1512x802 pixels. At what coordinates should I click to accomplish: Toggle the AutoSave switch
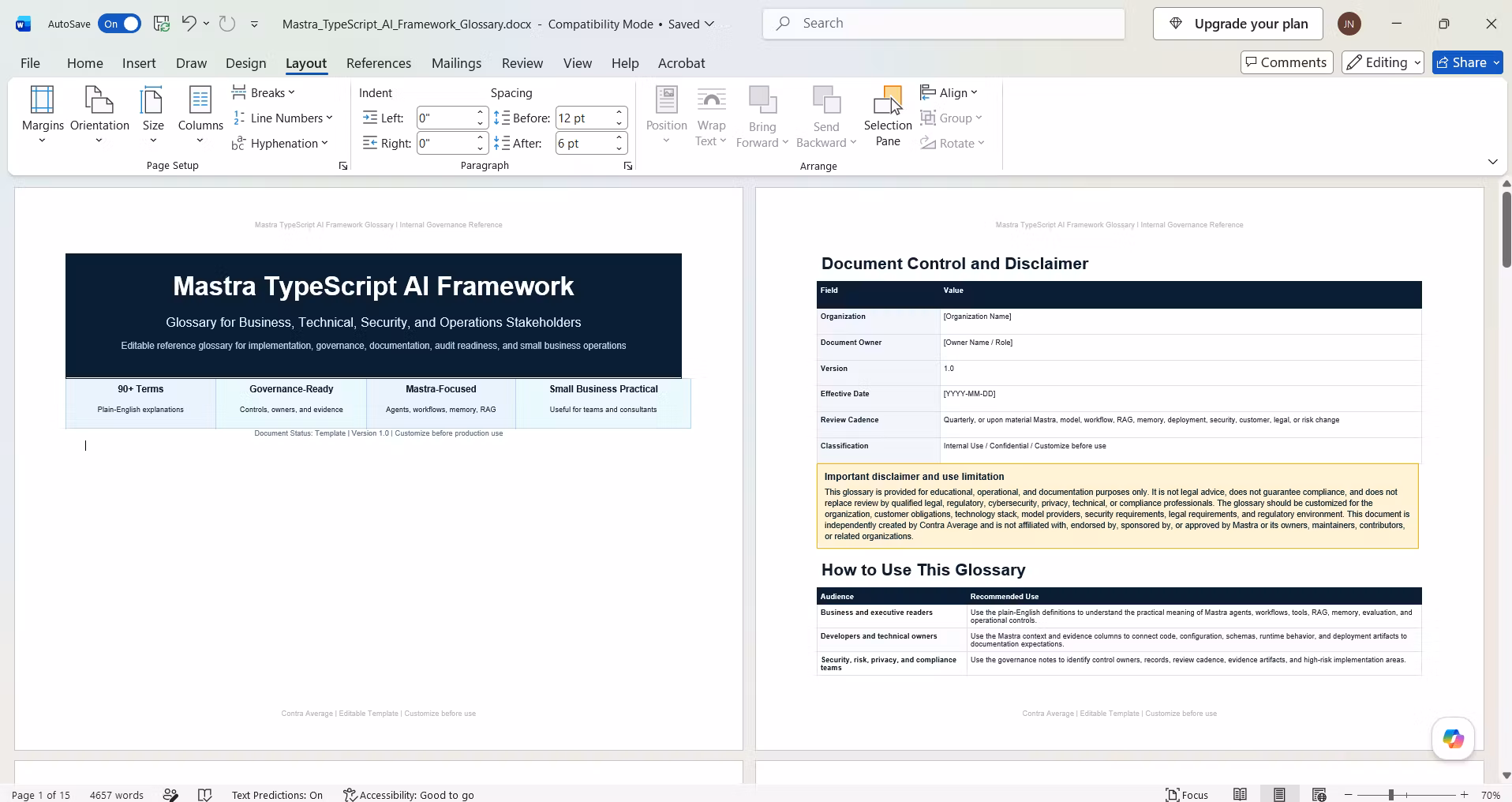click(x=119, y=24)
